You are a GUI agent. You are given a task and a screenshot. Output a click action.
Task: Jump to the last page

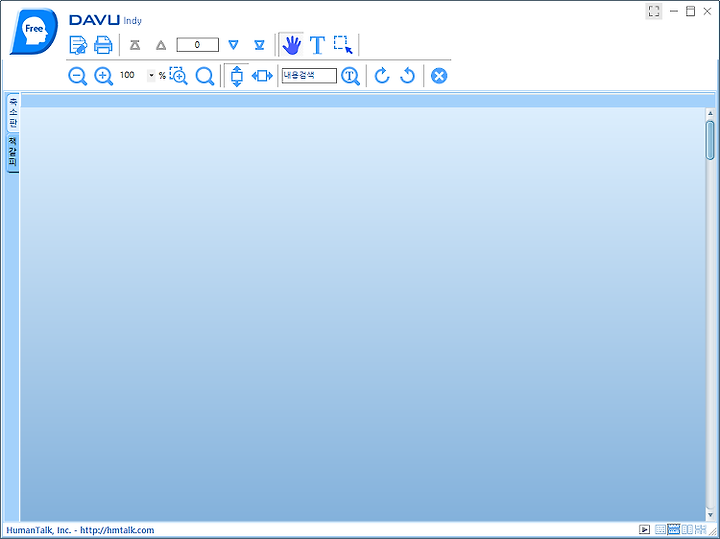(x=259, y=45)
